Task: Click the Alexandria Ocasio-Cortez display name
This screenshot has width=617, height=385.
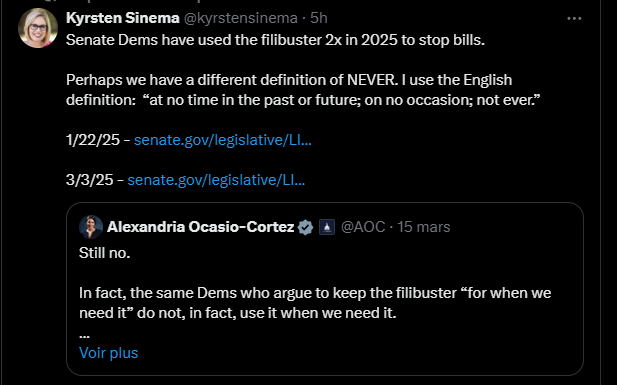Action: click(201, 227)
